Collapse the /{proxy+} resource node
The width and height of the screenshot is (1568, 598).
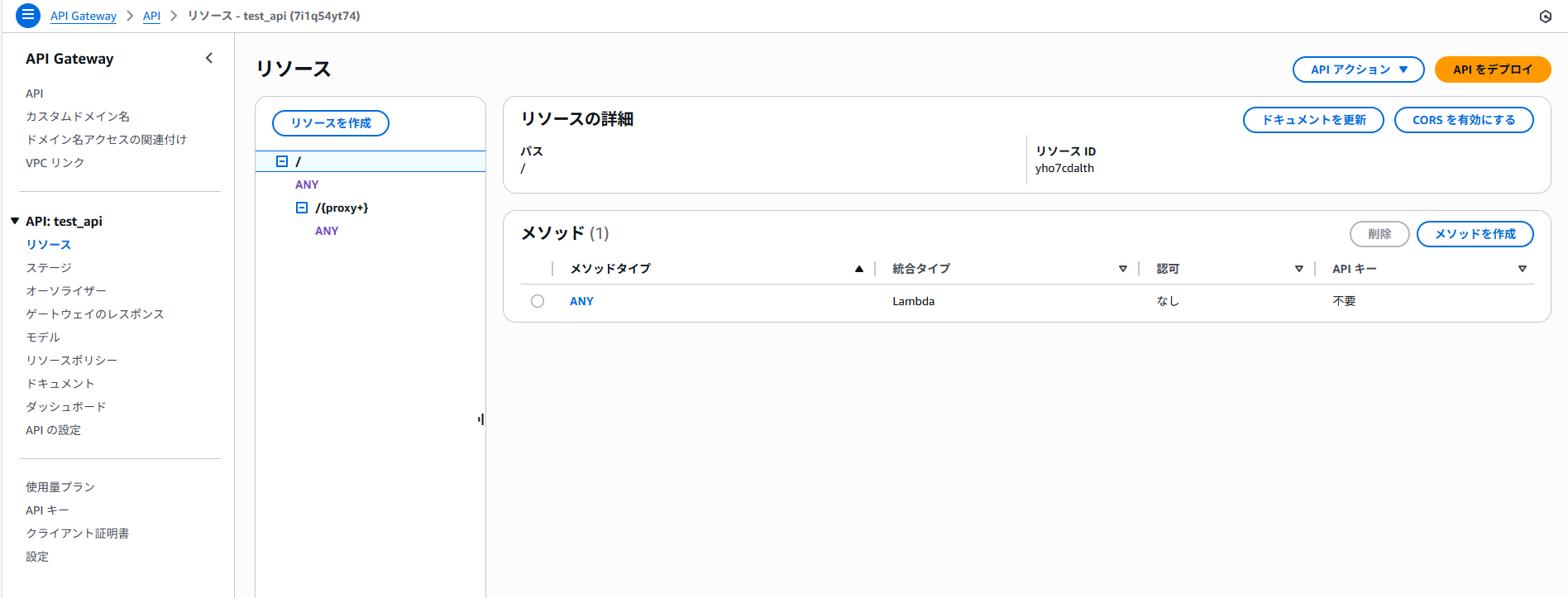click(302, 208)
